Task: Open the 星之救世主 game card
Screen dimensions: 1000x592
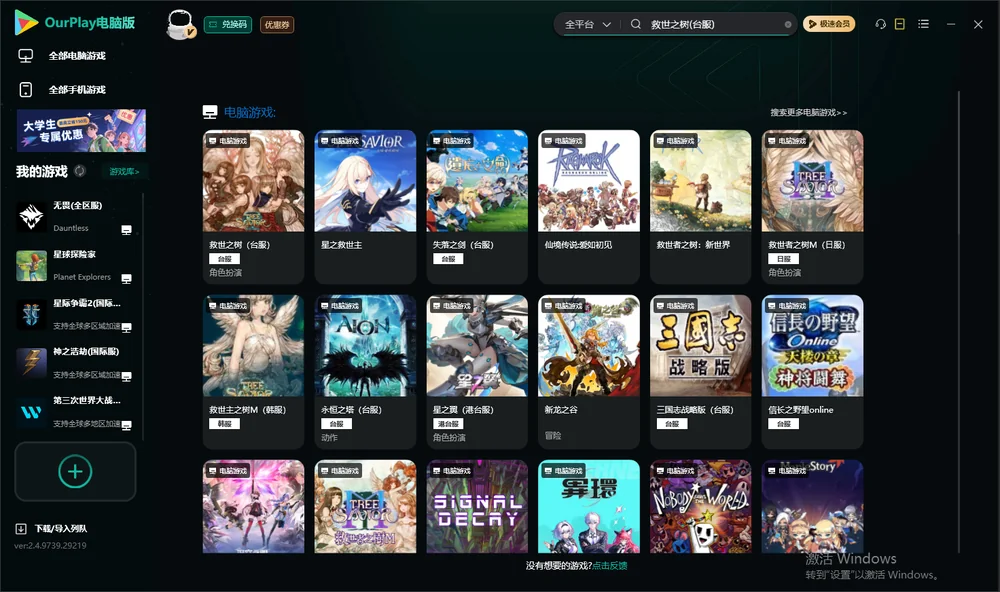Action: (x=365, y=207)
